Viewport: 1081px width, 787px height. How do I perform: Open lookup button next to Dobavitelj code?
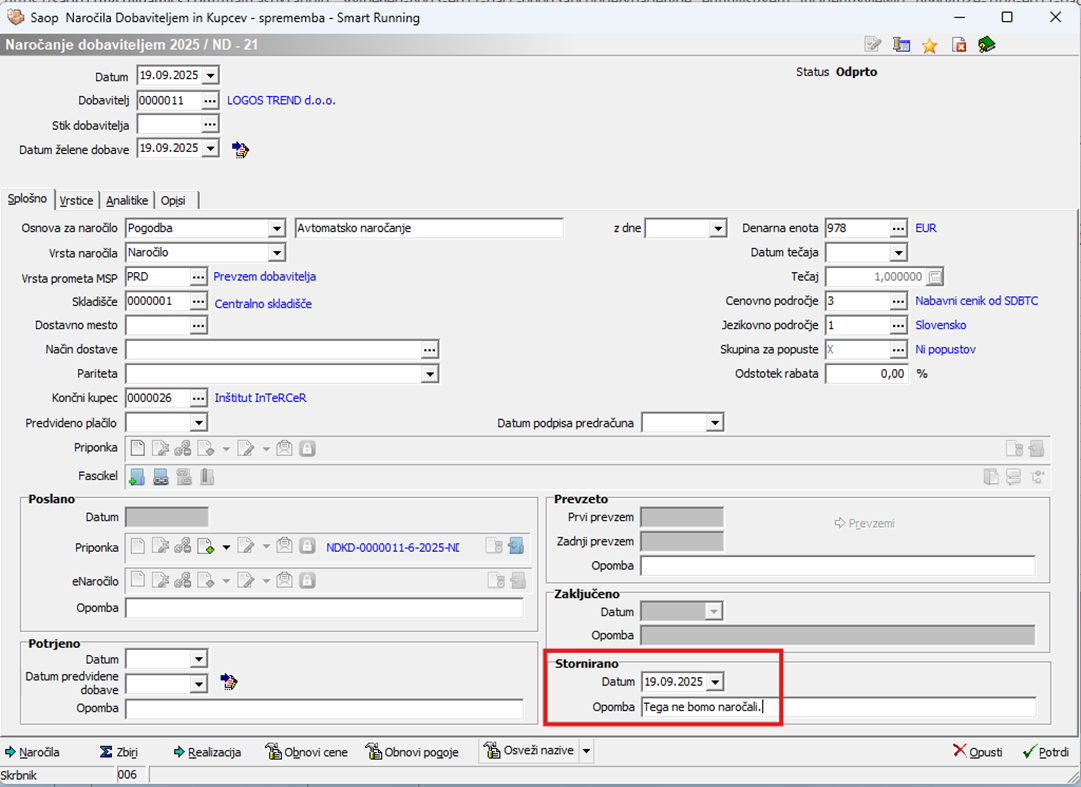pyautogui.click(x=209, y=101)
